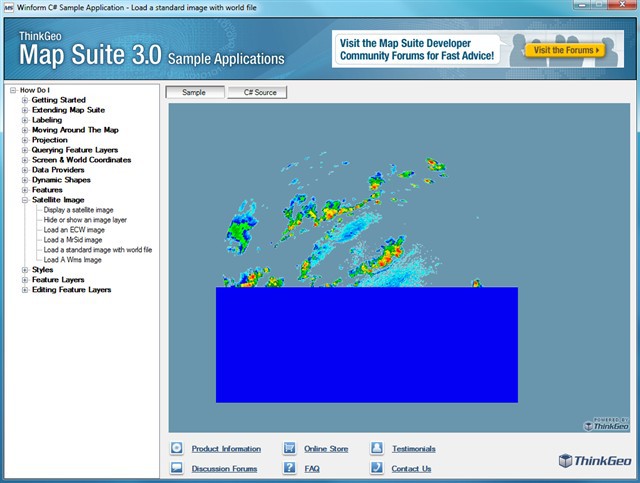This screenshot has height=483, width=640.
Task: Select Load an ECW image item
Action: coord(74,230)
